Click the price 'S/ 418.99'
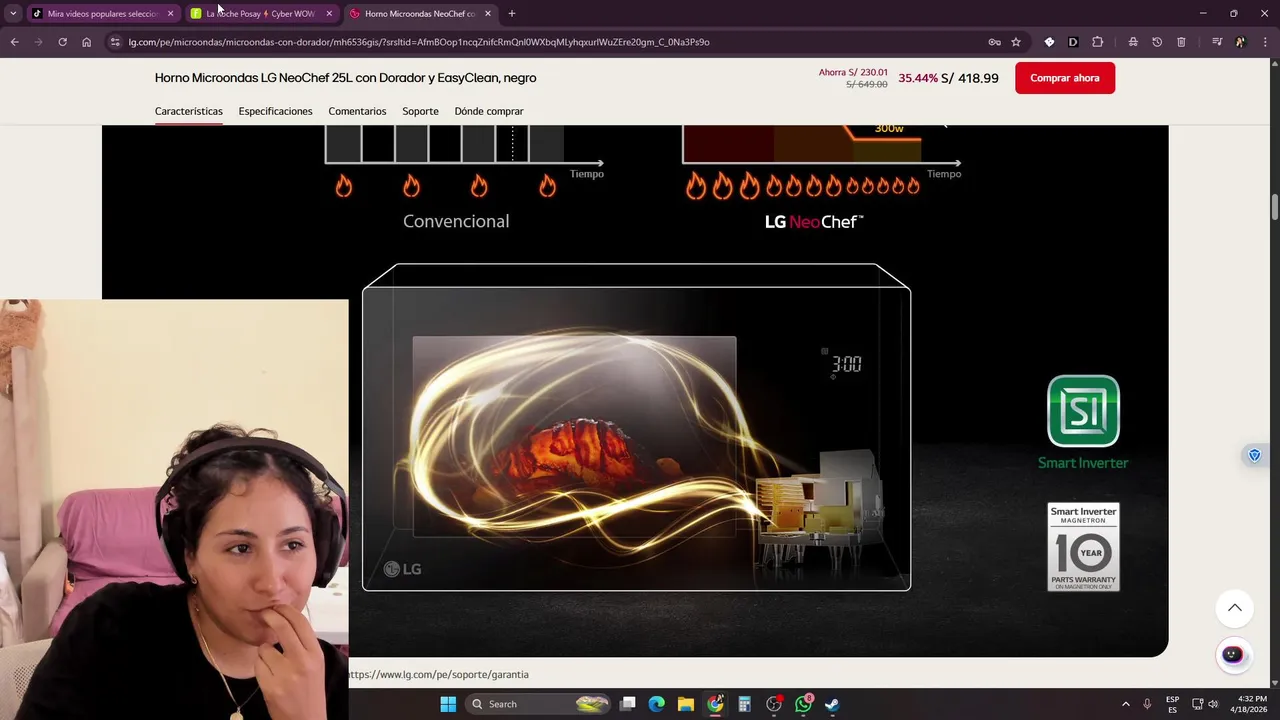The width and height of the screenshot is (1280, 720). pyautogui.click(x=970, y=78)
